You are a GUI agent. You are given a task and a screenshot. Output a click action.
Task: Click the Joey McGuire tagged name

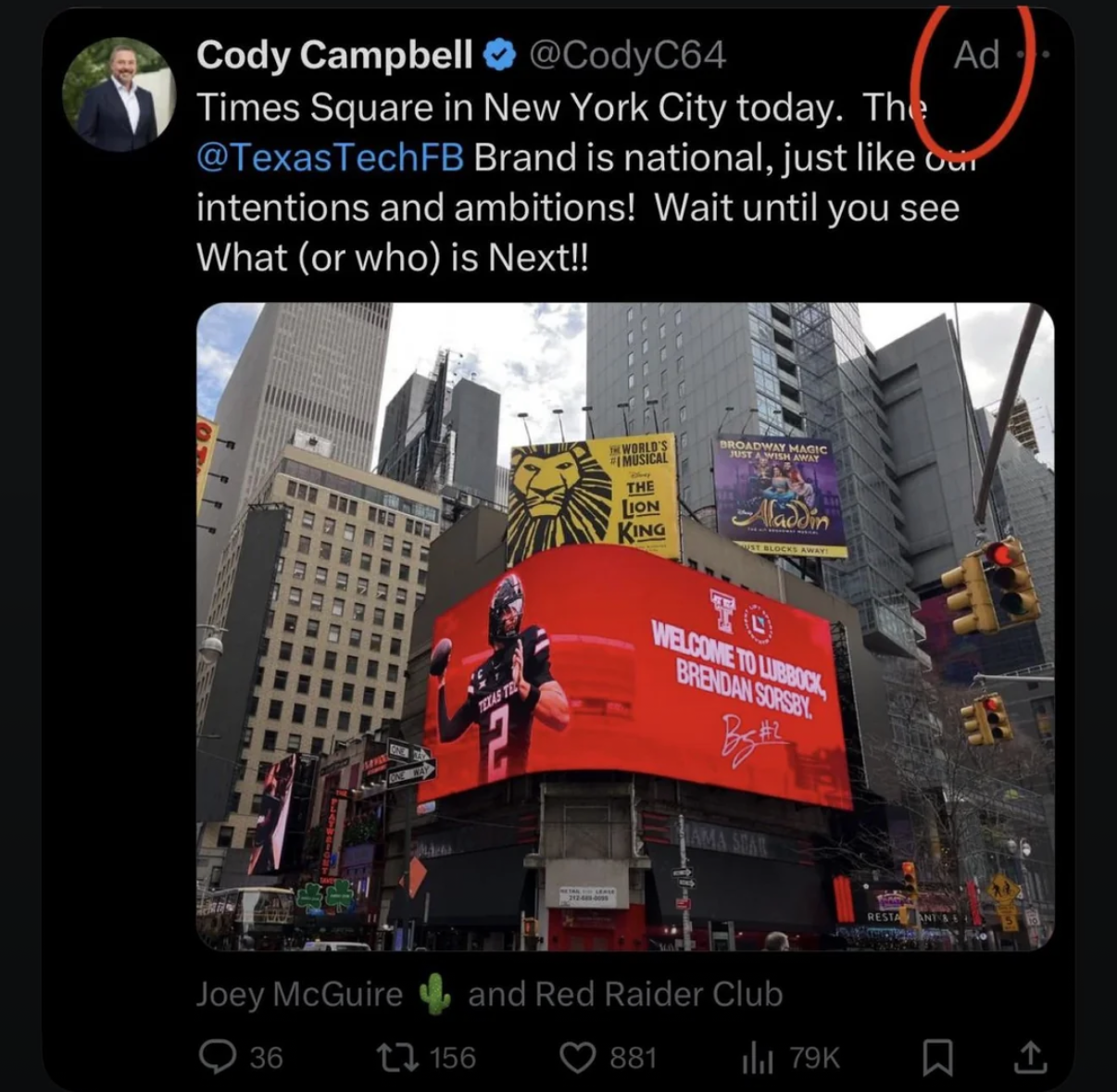(299, 995)
